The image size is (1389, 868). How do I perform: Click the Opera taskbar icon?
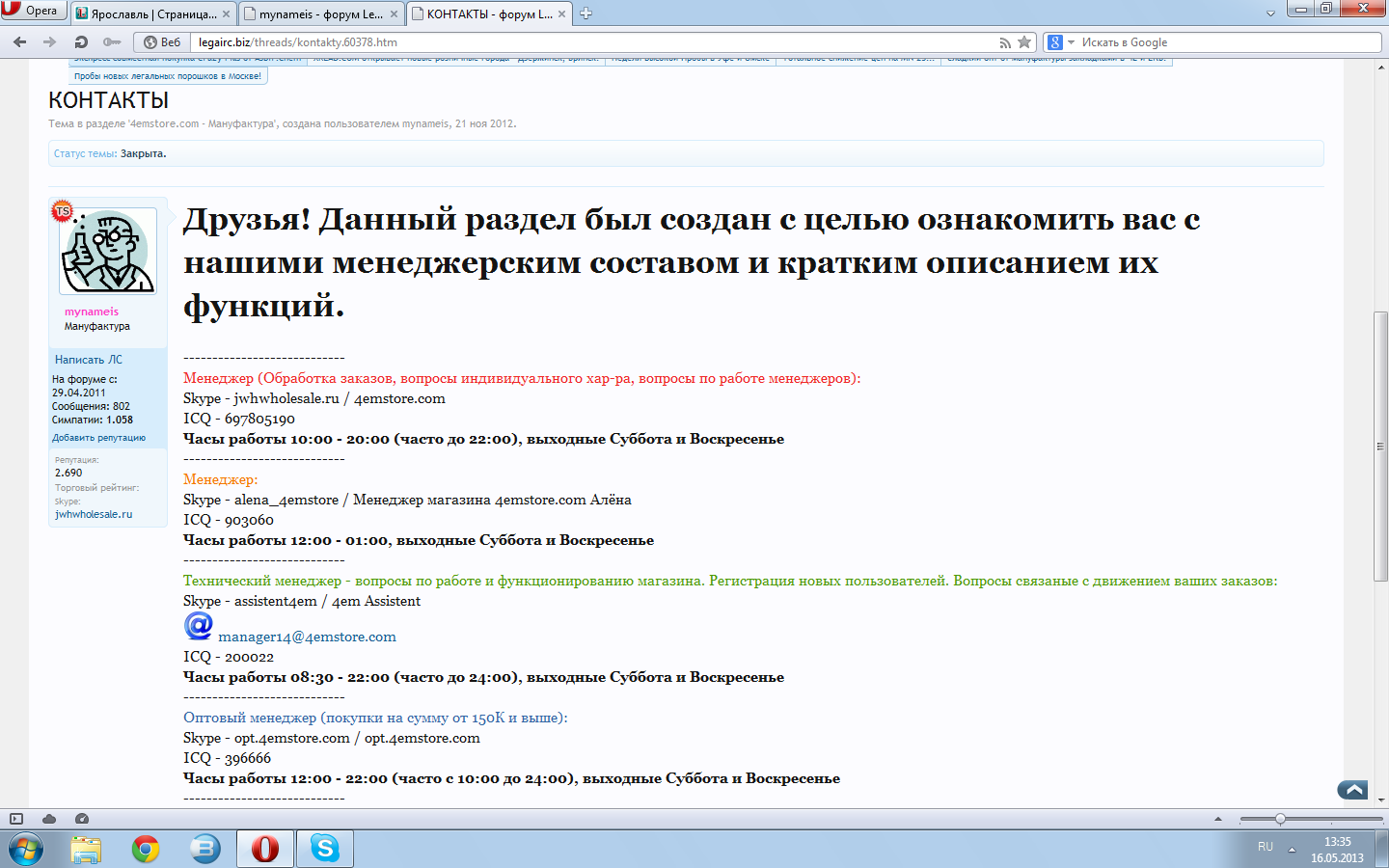pyautogui.click(x=264, y=850)
